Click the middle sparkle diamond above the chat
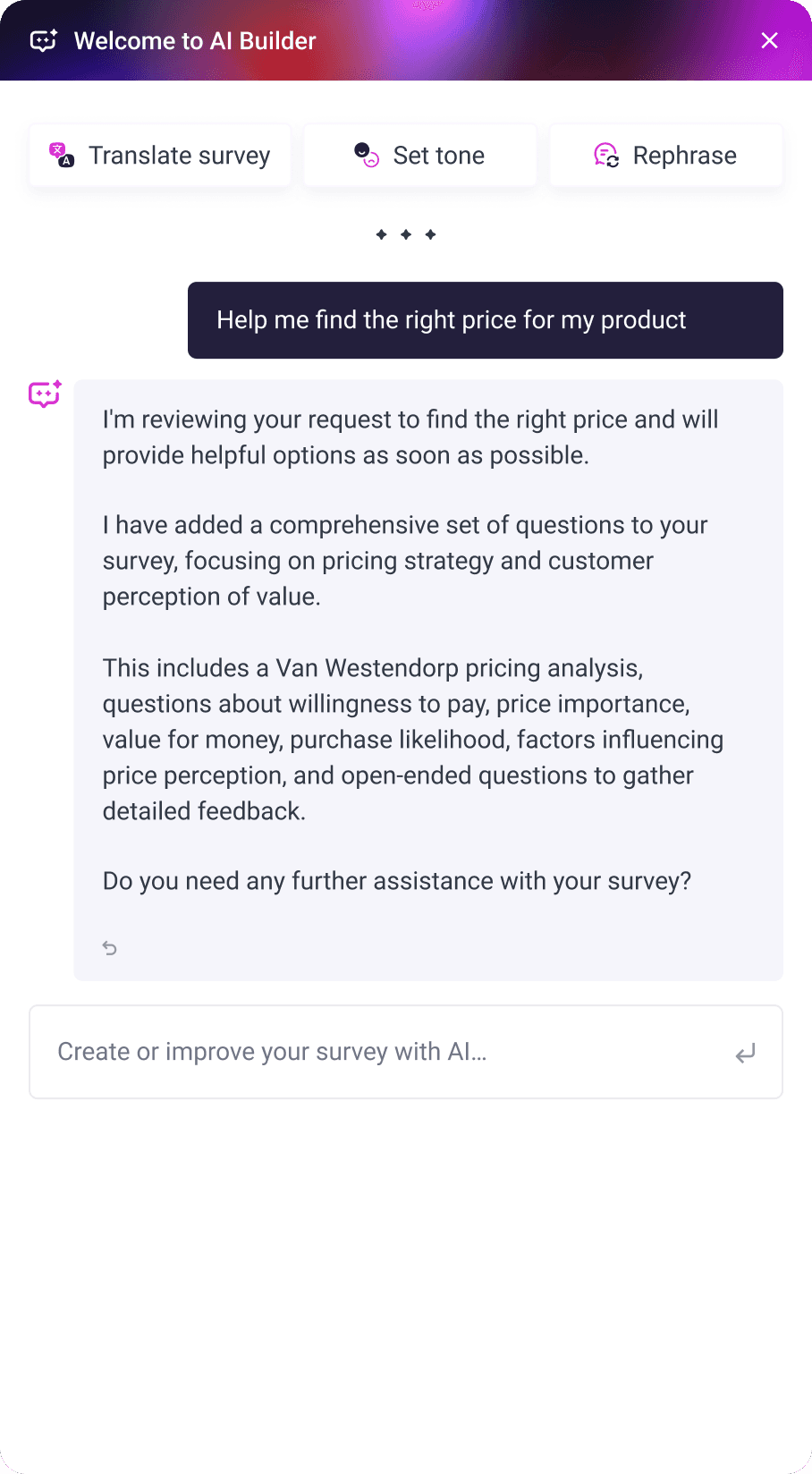The width and height of the screenshot is (812, 1474). pos(406,234)
